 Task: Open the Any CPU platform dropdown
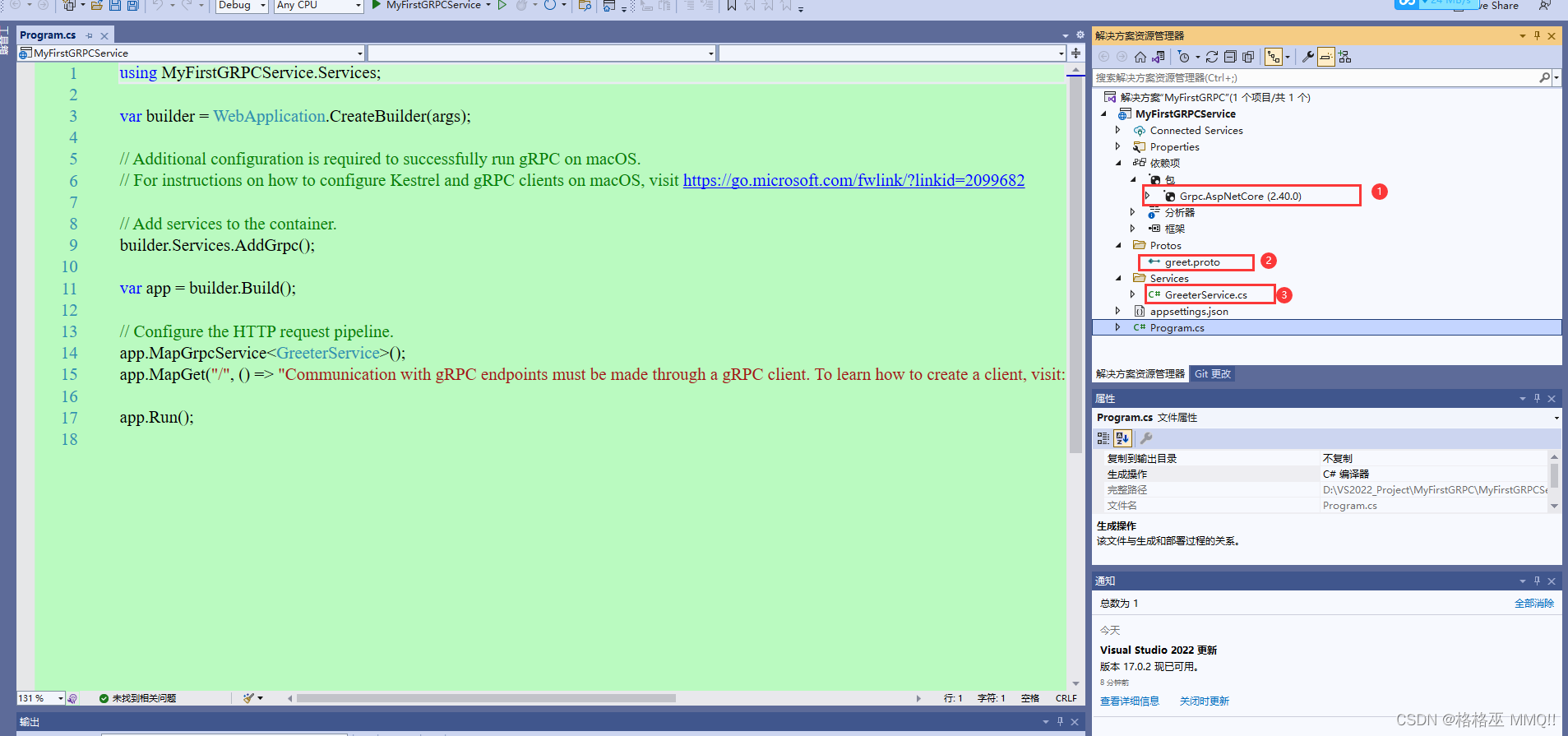click(x=319, y=5)
